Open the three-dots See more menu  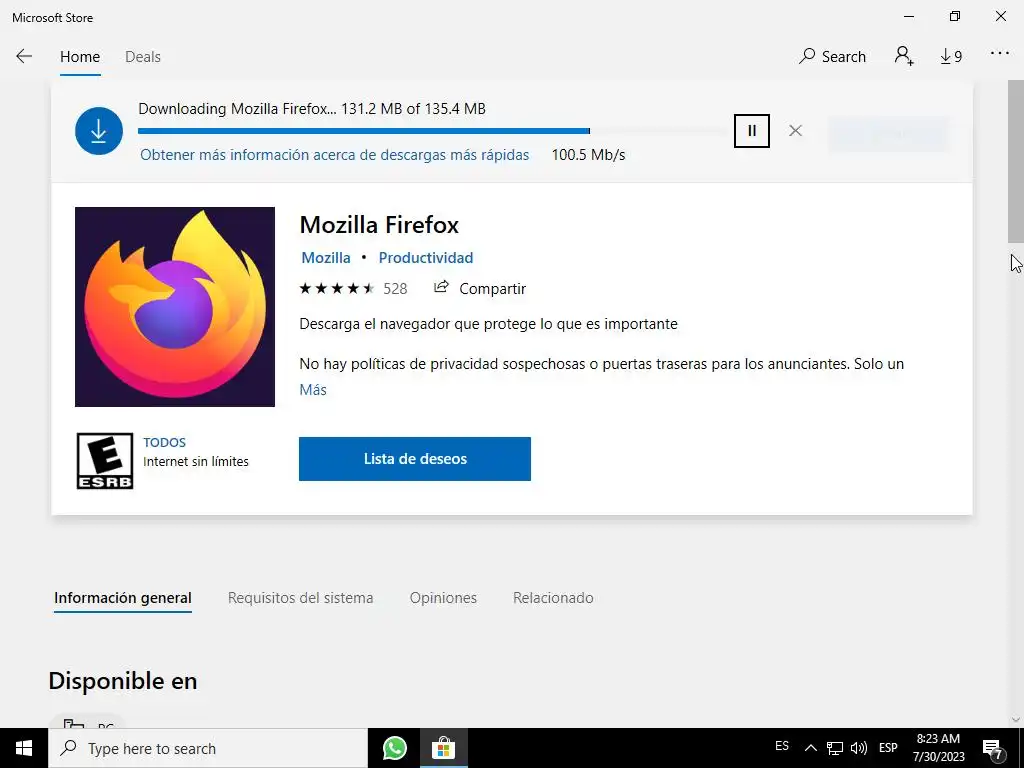point(1000,54)
